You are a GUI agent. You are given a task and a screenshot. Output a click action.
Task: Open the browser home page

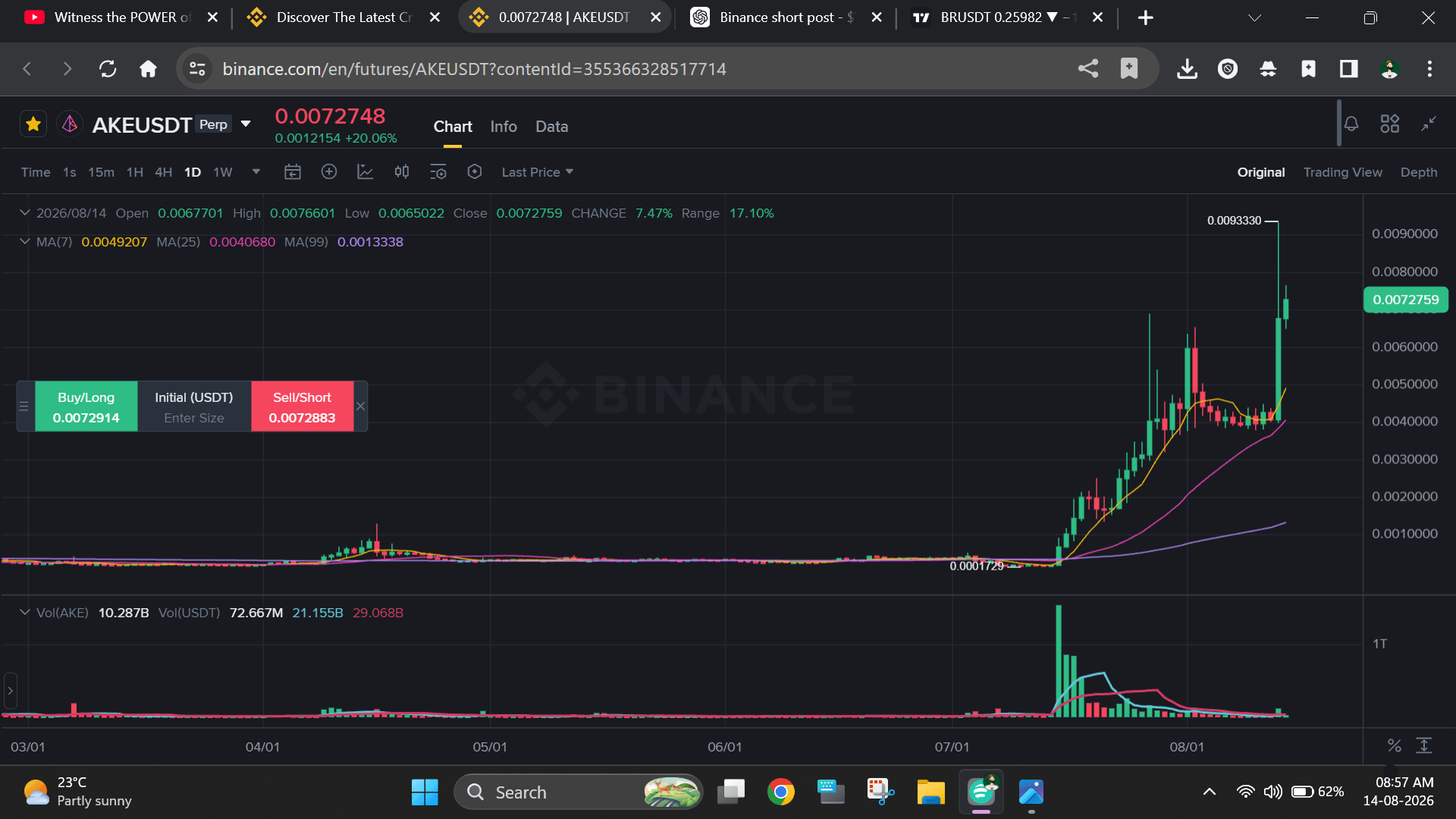(148, 69)
